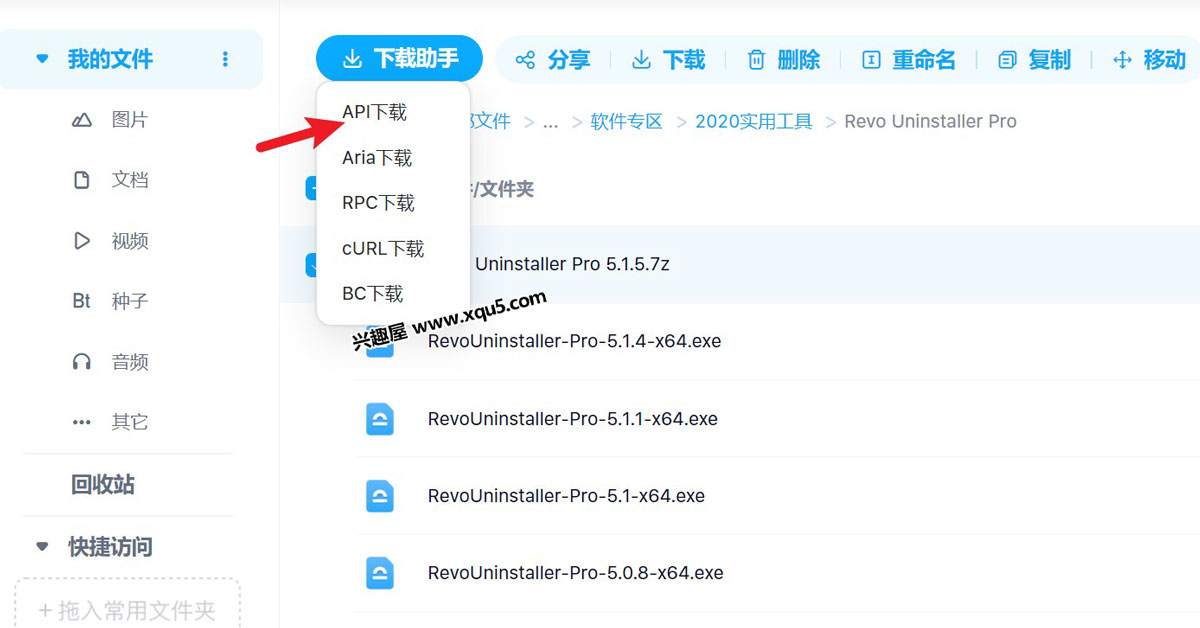Screen dimensions: 1200x628
Task: Open 文档 documents category in sidebar
Action: tap(110, 180)
